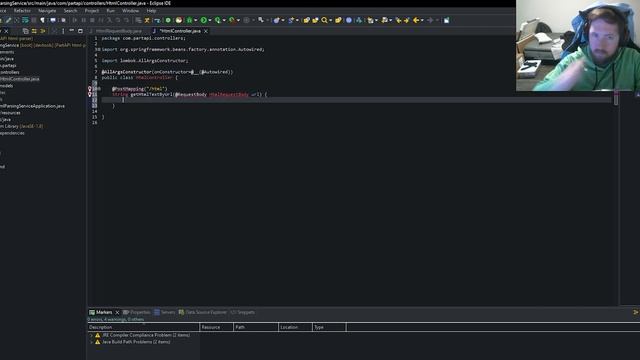Viewport: 640px width, 360px height.
Task: Click the Back navigation yellow arrow
Action: [416, 20]
